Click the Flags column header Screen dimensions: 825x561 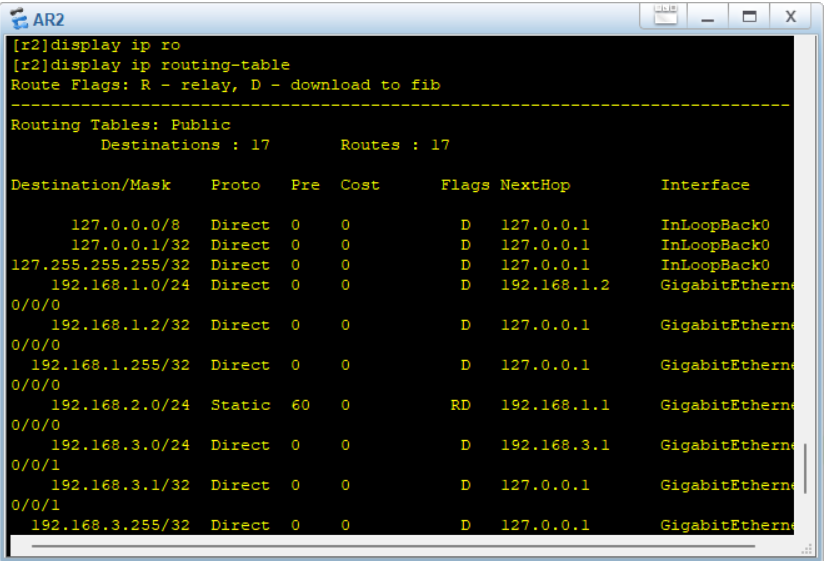tap(465, 185)
